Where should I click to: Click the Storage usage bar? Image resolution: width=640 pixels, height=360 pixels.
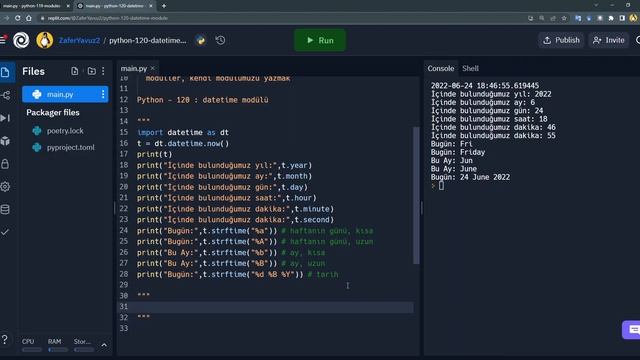84,350
